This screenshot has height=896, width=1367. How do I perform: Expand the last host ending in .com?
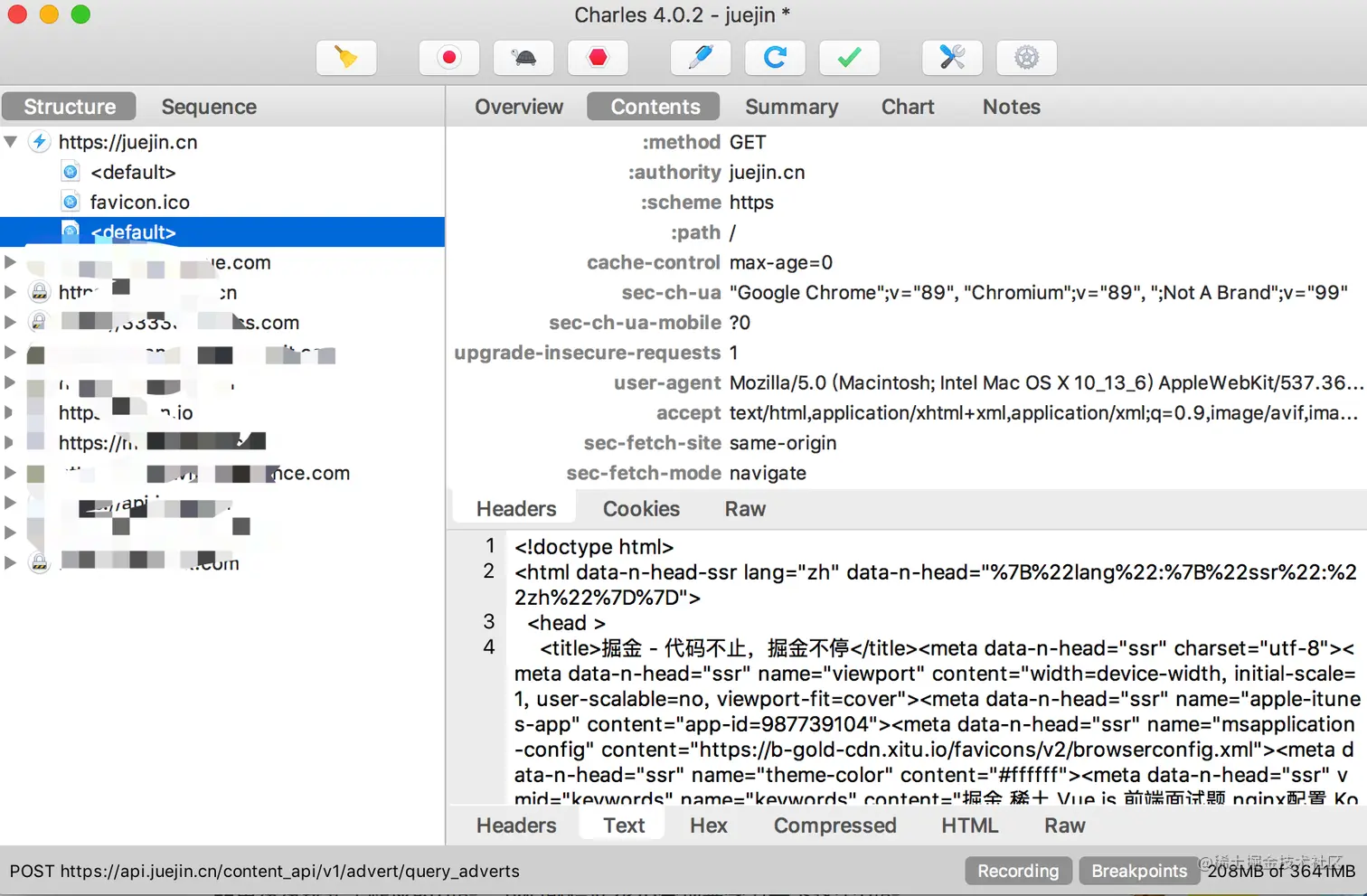click(x=11, y=562)
